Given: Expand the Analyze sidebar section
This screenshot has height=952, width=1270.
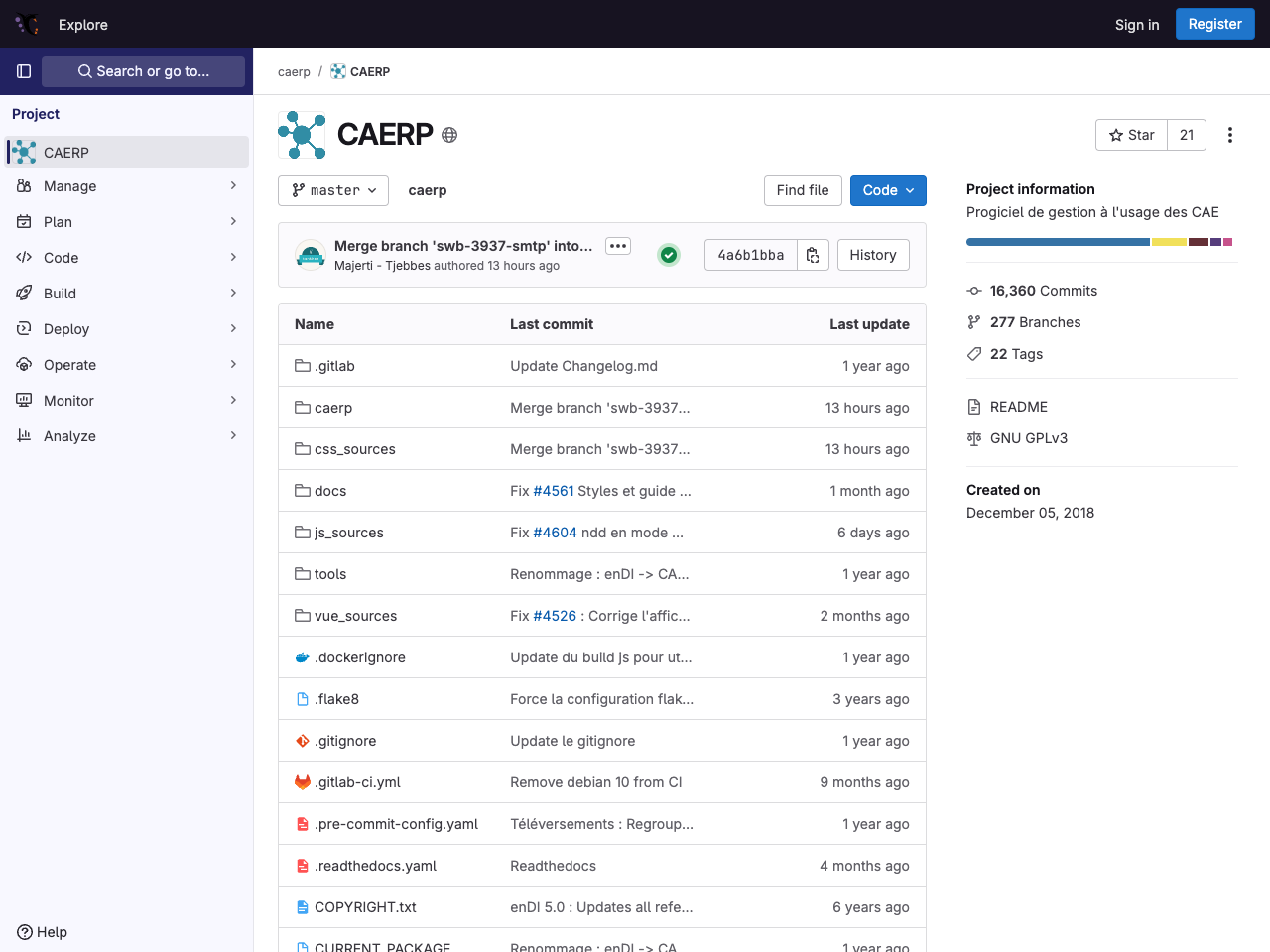Looking at the screenshot, I should click(x=127, y=436).
